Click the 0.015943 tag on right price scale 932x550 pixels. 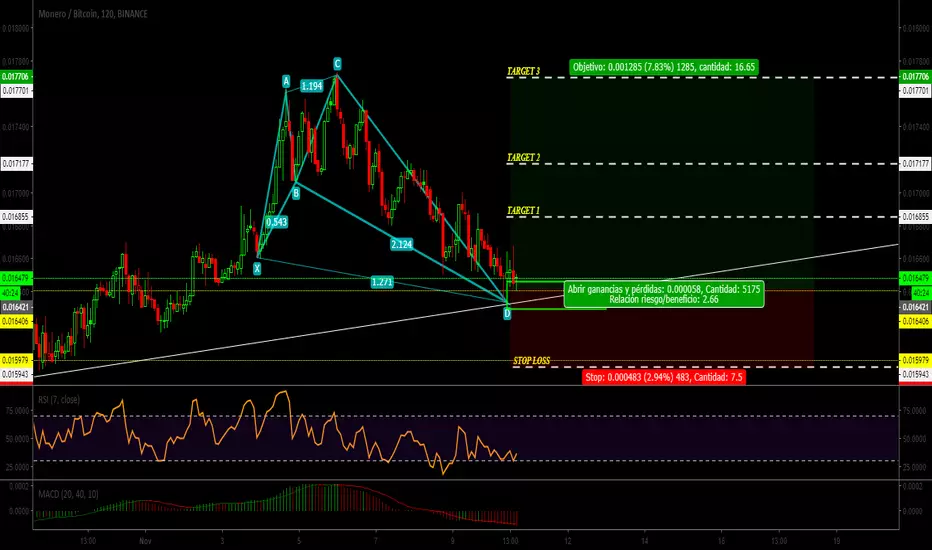915,375
